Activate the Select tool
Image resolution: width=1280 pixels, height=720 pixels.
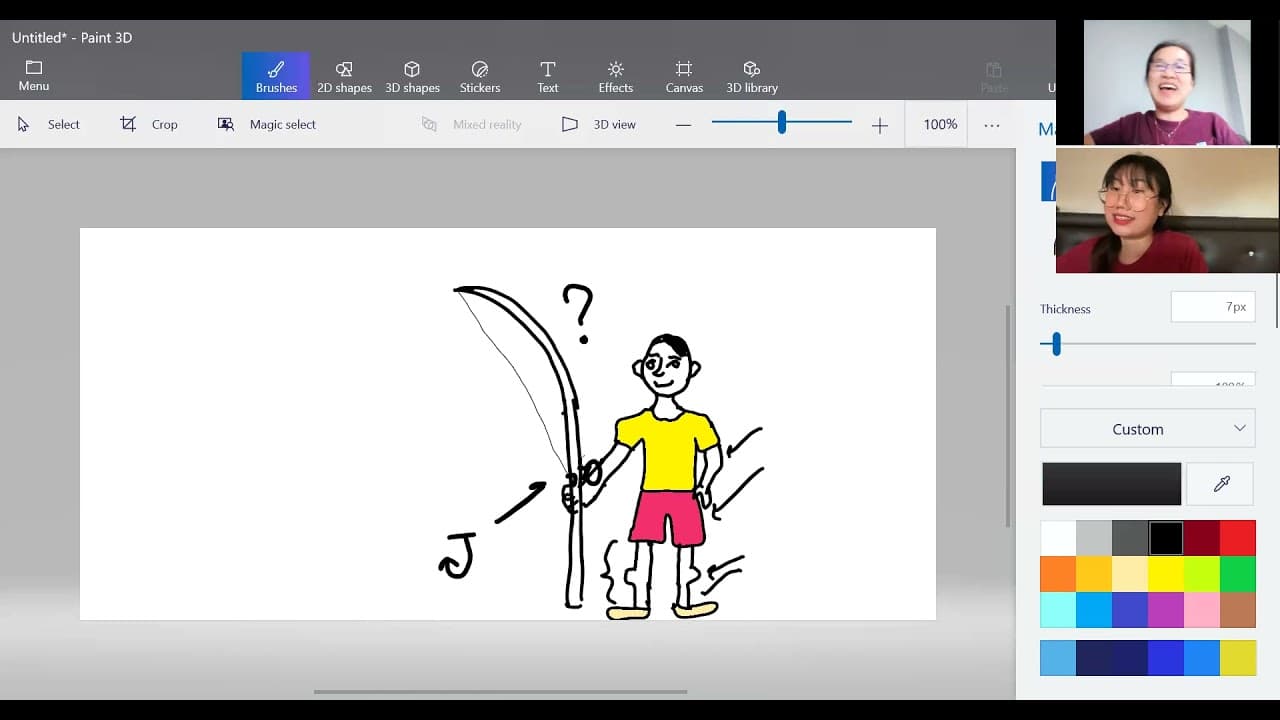pos(48,124)
